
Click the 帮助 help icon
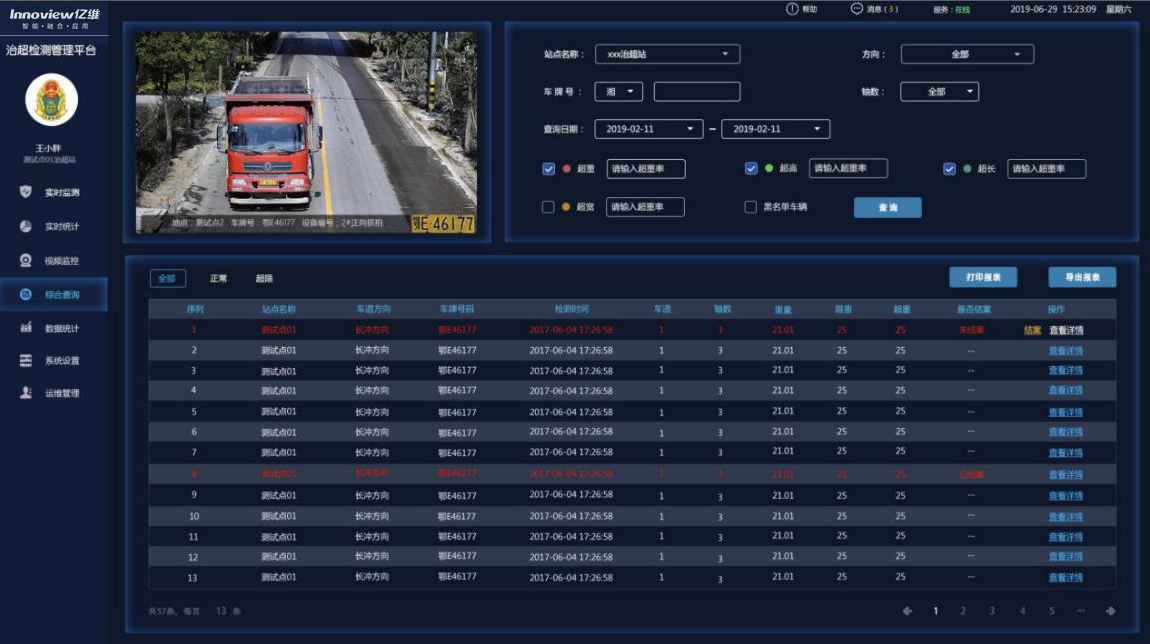(792, 9)
